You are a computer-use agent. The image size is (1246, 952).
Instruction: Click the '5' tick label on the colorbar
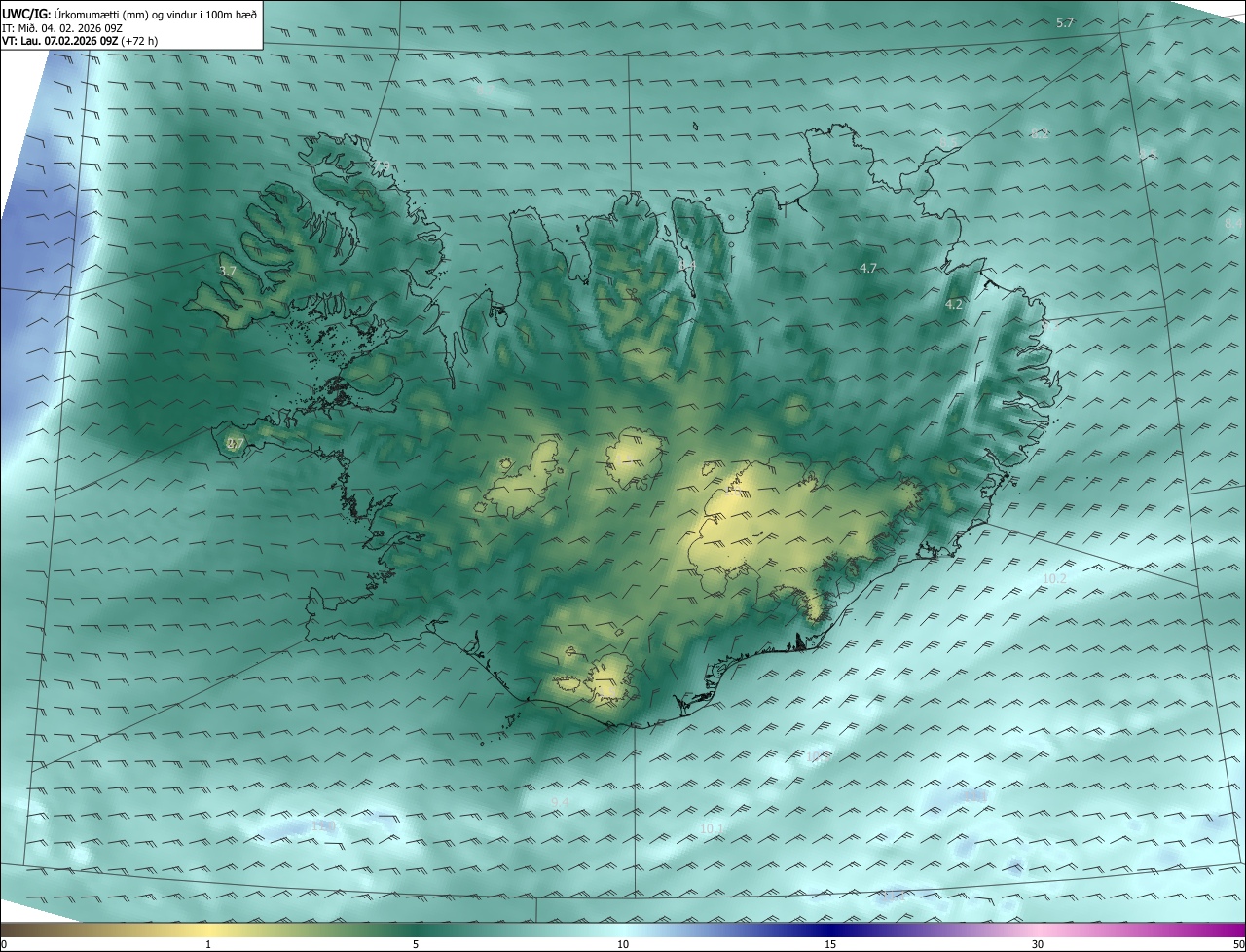tap(416, 944)
